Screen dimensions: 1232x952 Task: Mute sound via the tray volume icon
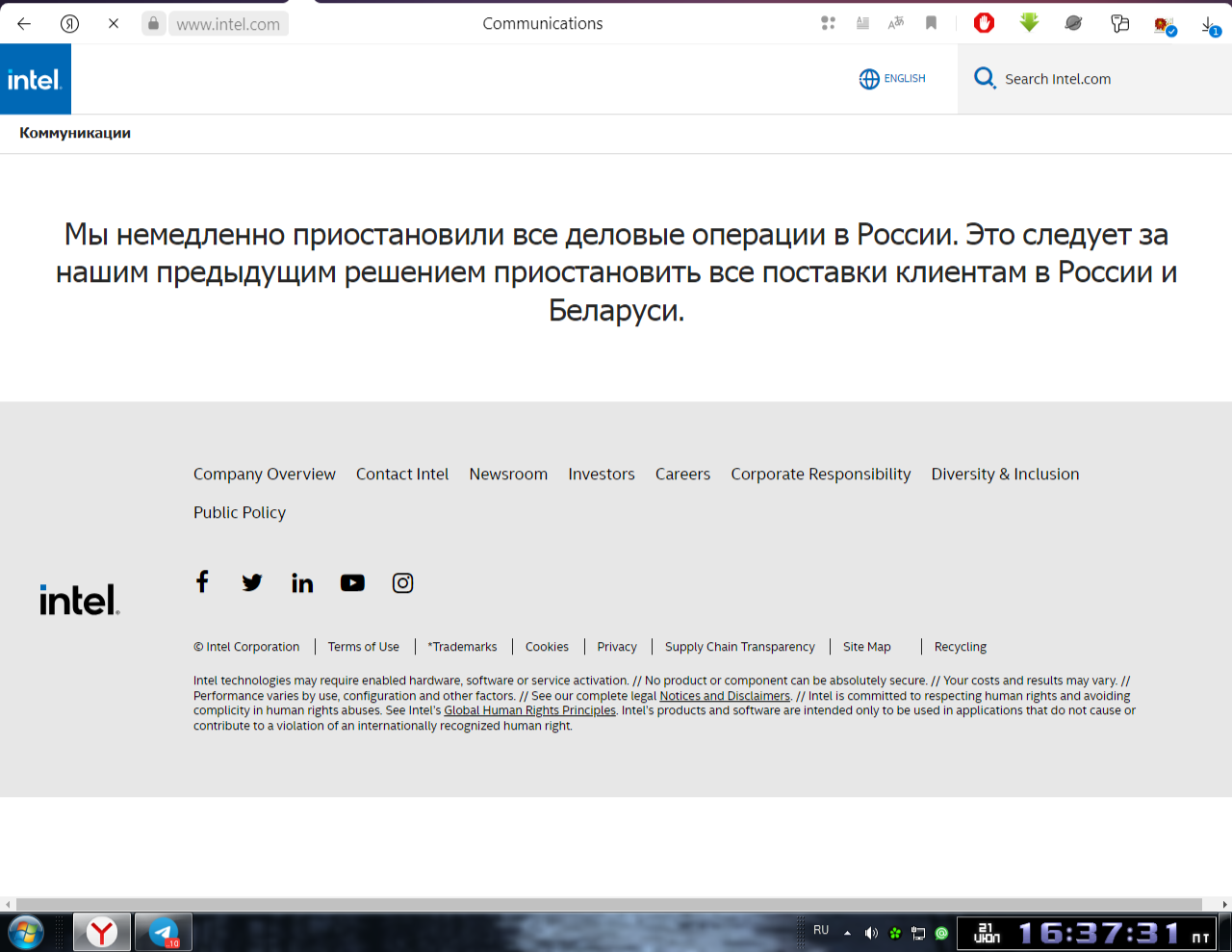(871, 933)
